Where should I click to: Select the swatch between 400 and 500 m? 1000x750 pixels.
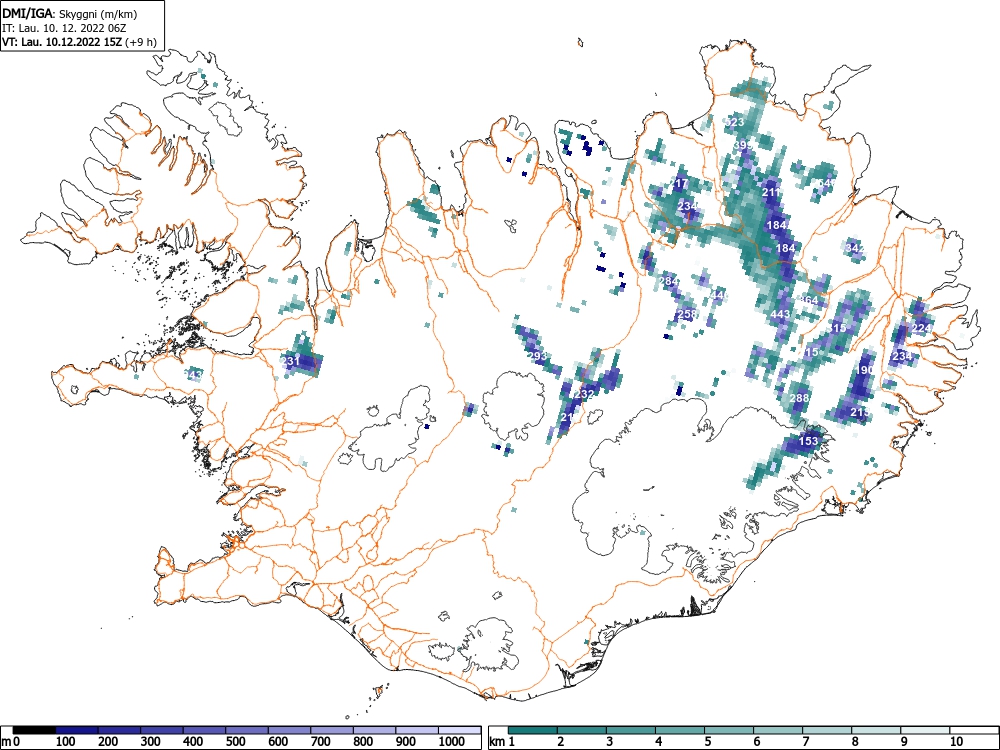pos(204,730)
